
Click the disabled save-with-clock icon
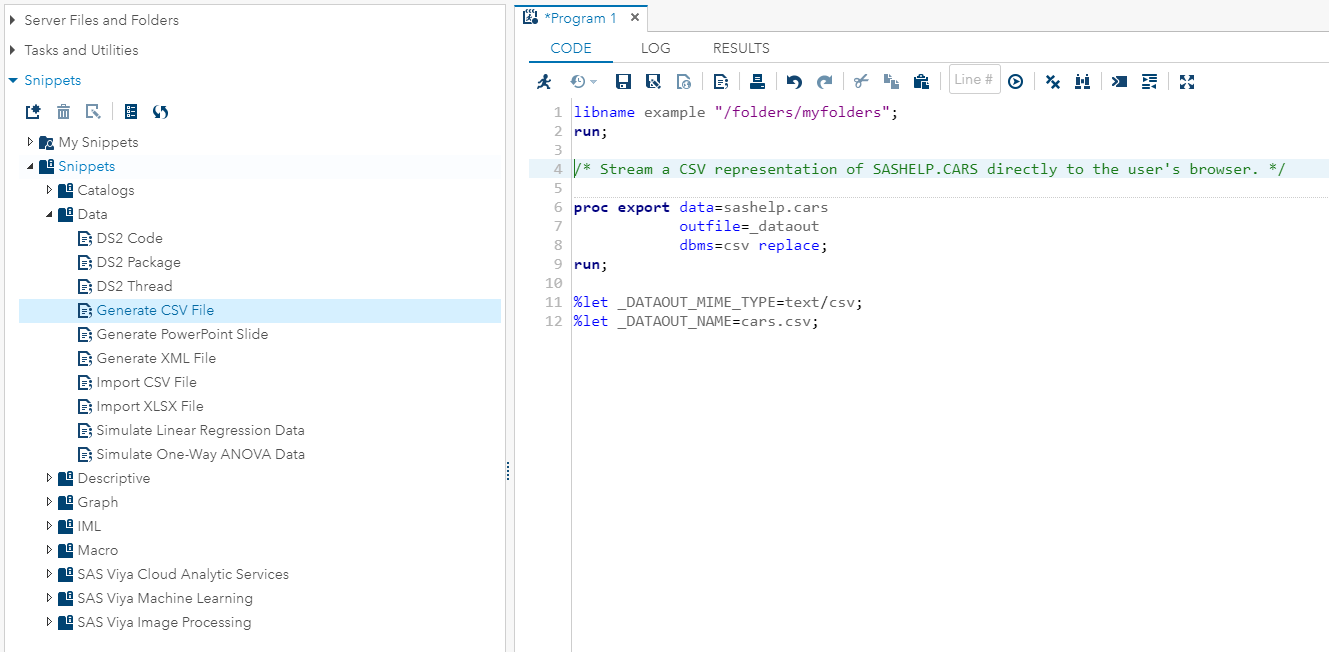point(684,82)
